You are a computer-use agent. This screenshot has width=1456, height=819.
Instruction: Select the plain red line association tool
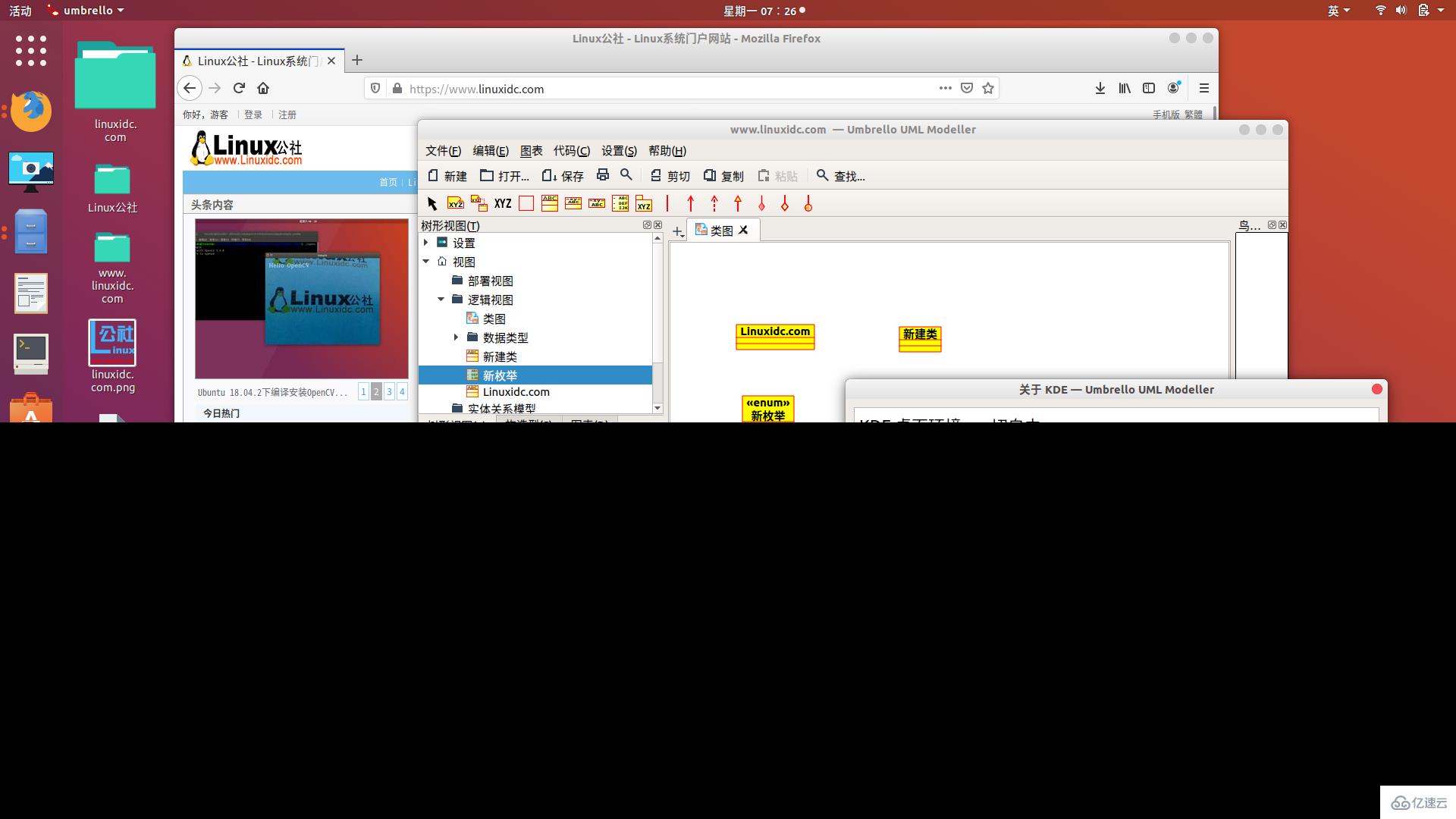(667, 203)
